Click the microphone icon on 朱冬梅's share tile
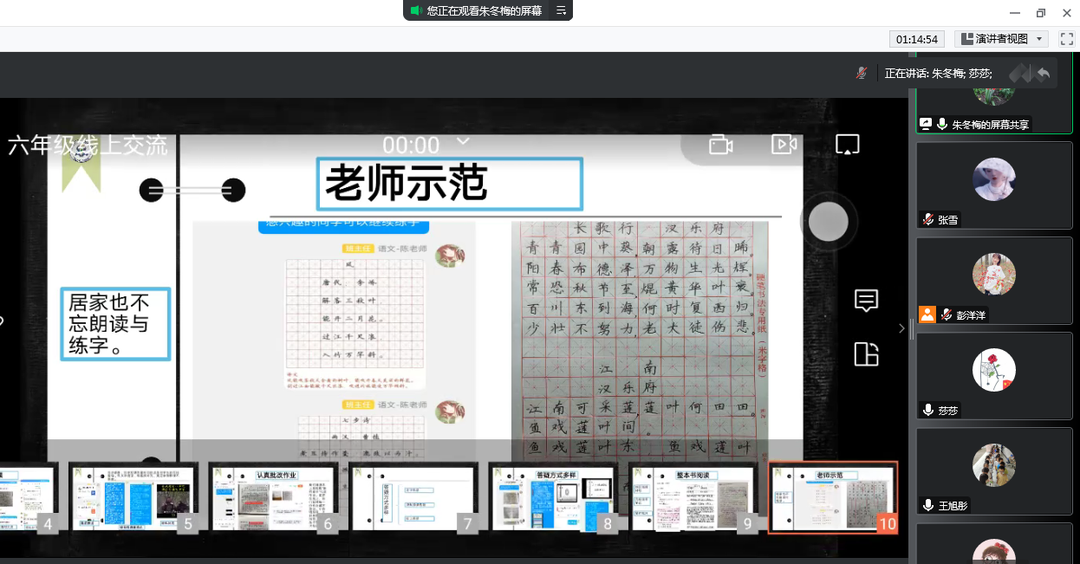The image size is (1080, 564). point(942,124)
